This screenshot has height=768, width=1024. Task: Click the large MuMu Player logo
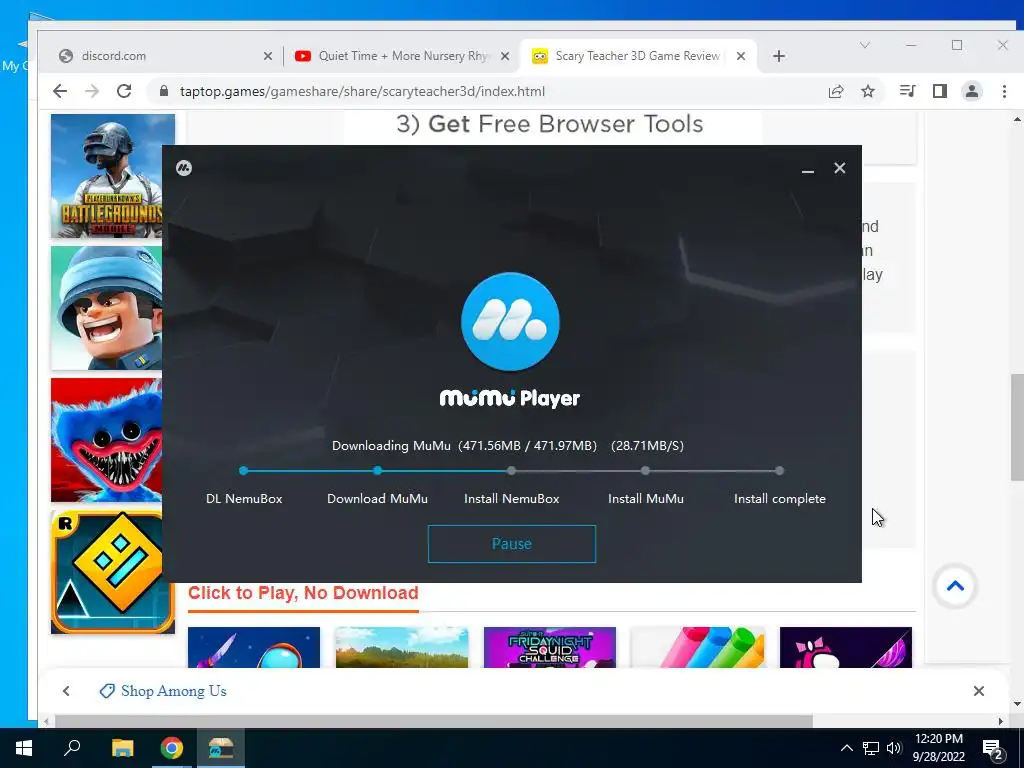[510, 321]
